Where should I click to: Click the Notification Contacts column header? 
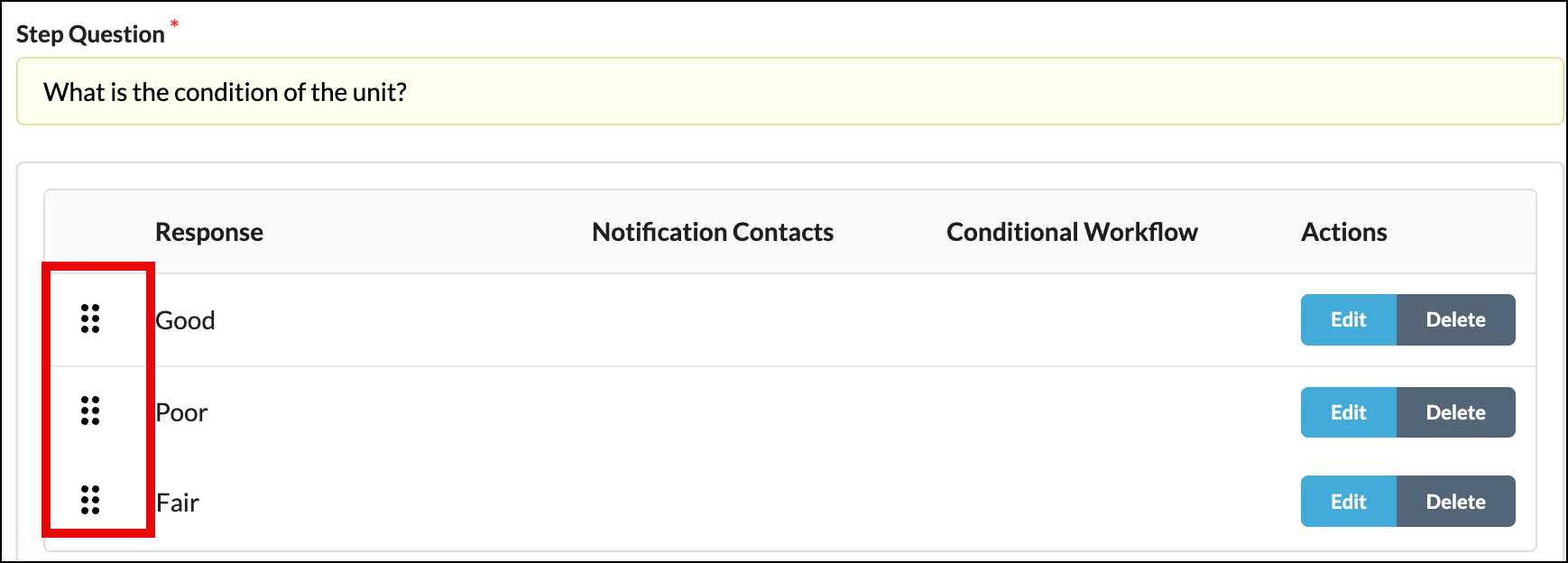pyautogui.click(x=713, y=233)
